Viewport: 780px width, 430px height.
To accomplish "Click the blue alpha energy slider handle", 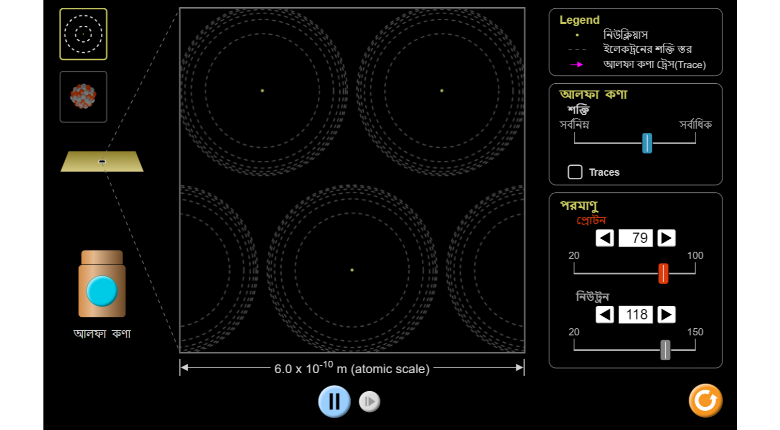I will pyautogui.click(x=647, y=143).
